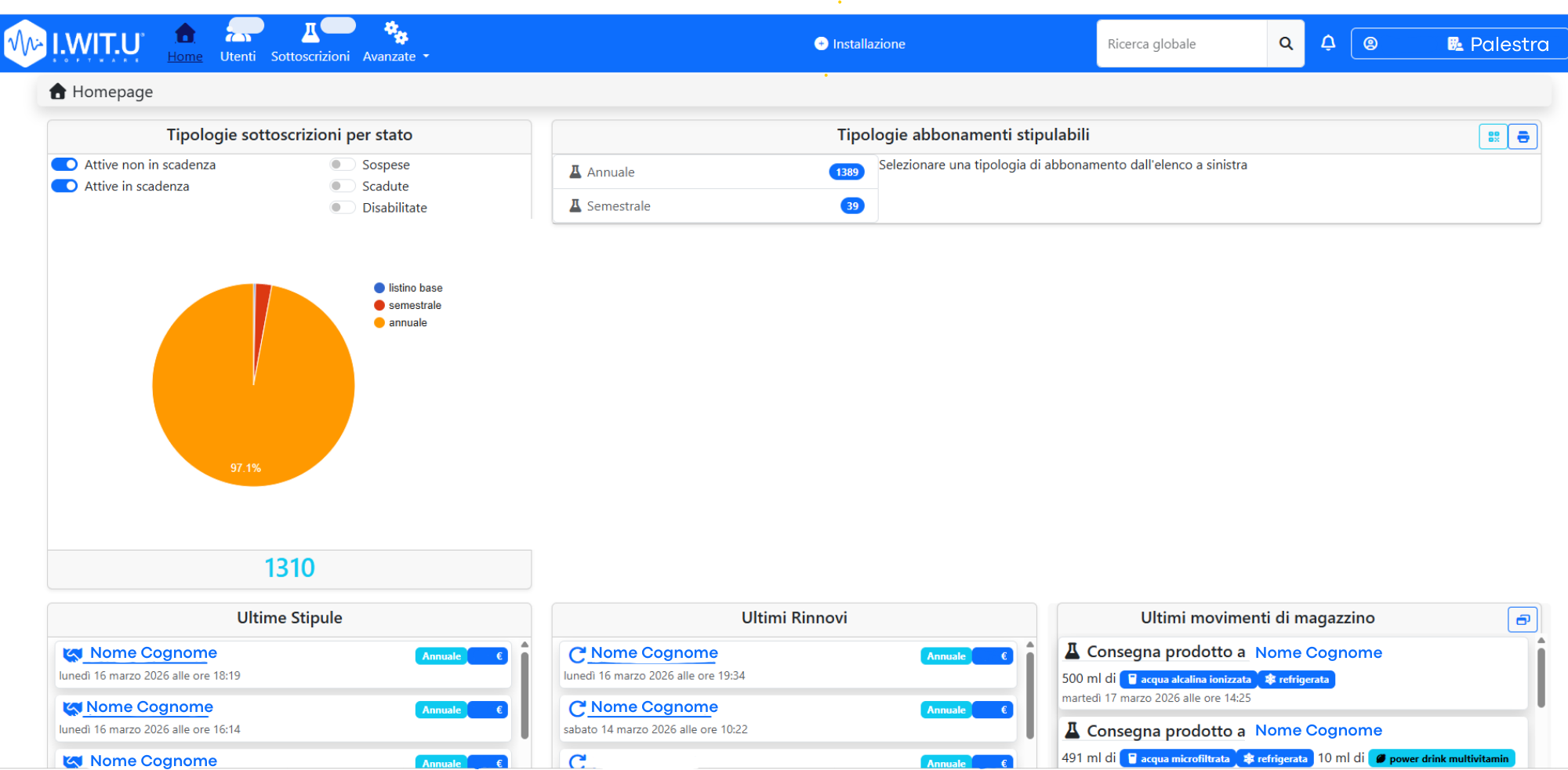Open the window icon in magazzino panel

pos(1523,619)
